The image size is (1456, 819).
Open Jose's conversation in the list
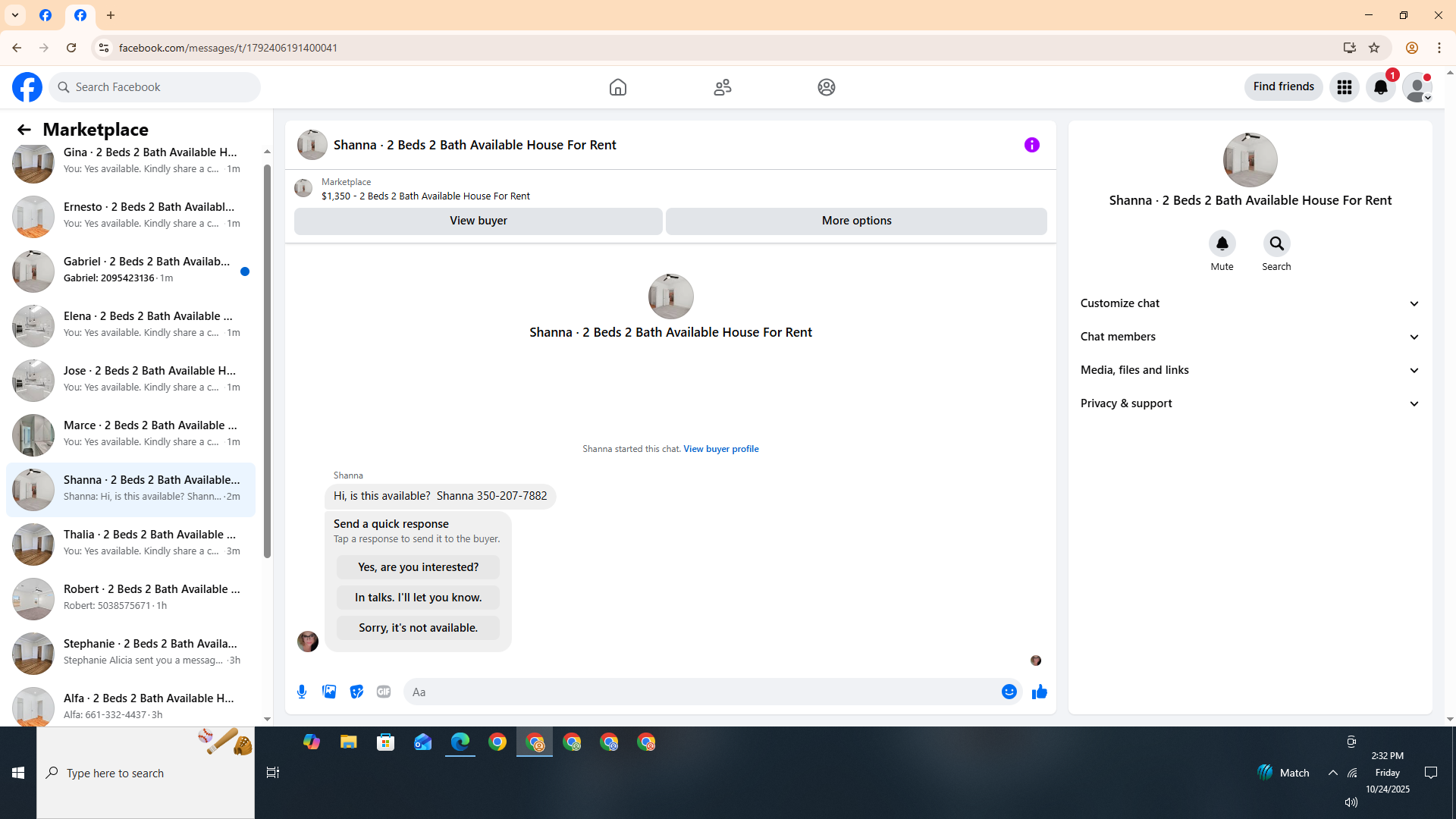[130, 380]
